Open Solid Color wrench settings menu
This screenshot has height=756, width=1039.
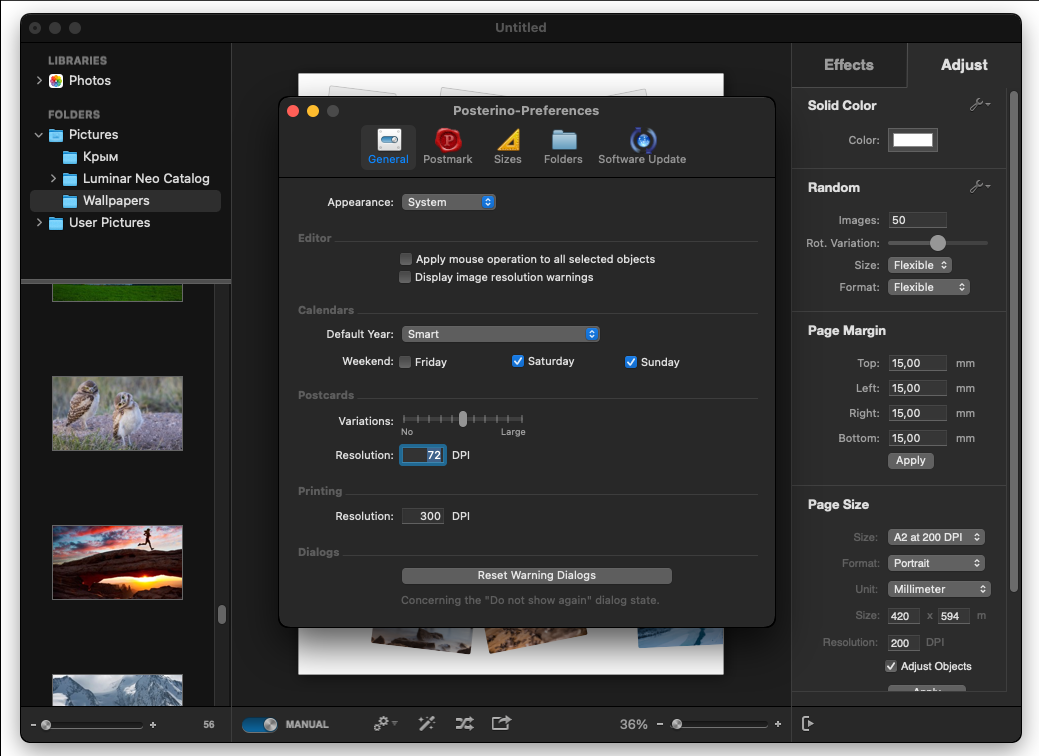(980, 105)
